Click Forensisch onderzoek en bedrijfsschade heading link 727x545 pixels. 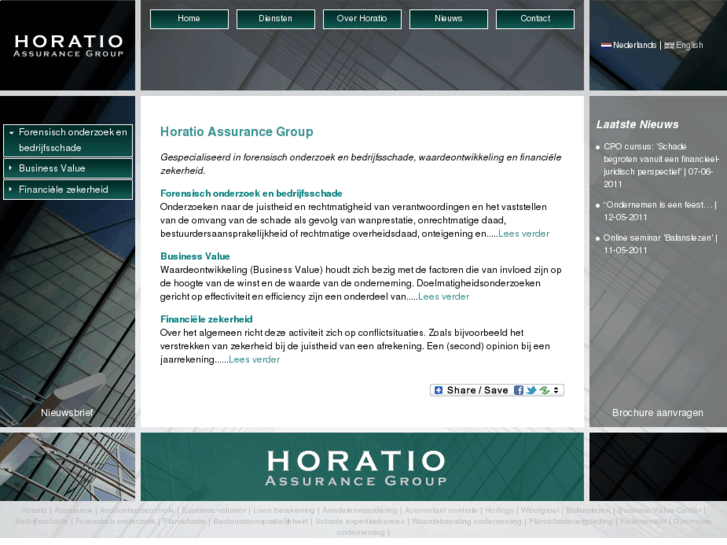point(251,193)
